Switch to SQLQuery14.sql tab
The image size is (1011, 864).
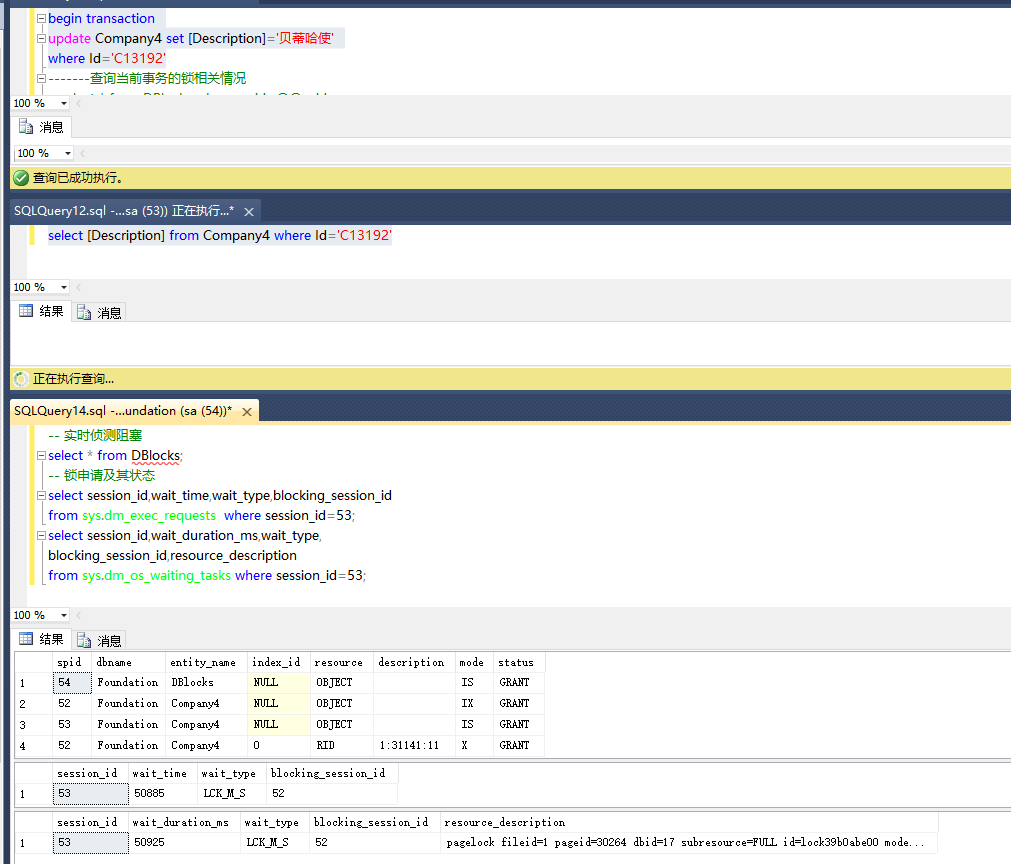coord(123,411)
